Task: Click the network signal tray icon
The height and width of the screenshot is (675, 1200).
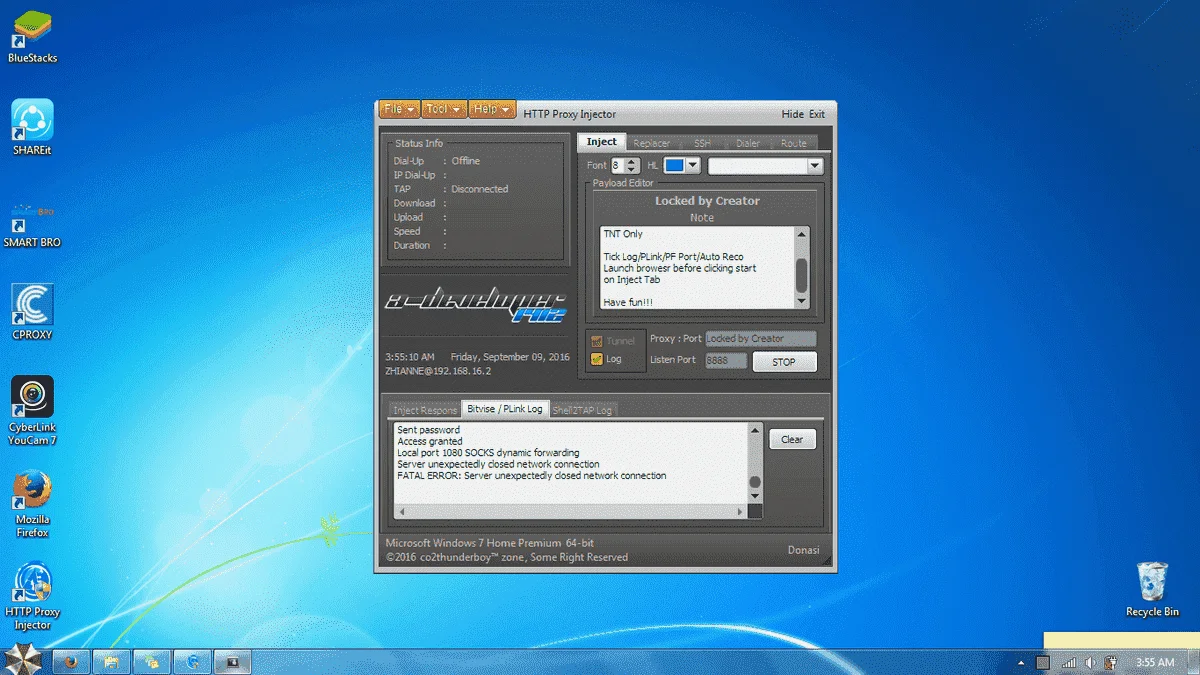Action: pos(1069,663)
